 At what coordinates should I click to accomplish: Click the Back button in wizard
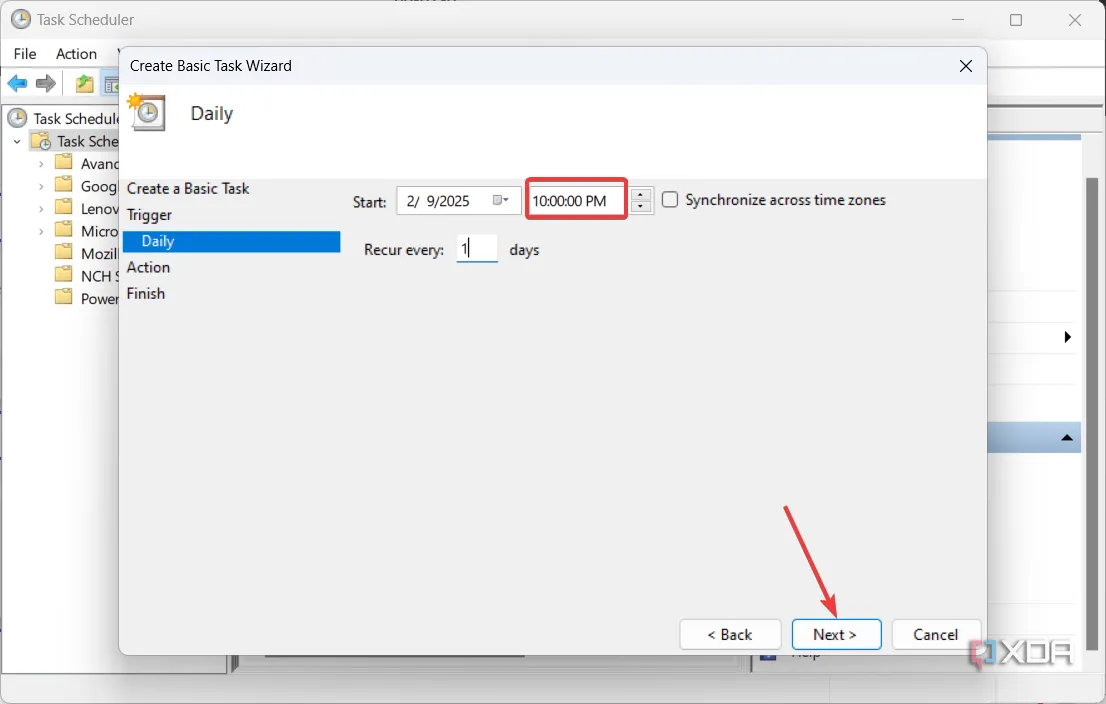[730, 635]
